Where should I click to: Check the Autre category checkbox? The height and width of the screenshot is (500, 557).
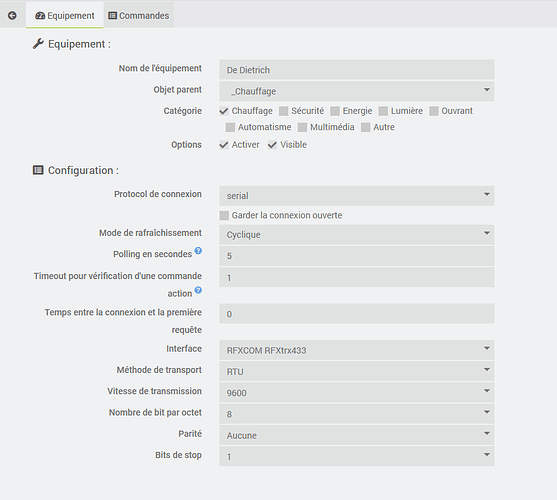[365, 127]
